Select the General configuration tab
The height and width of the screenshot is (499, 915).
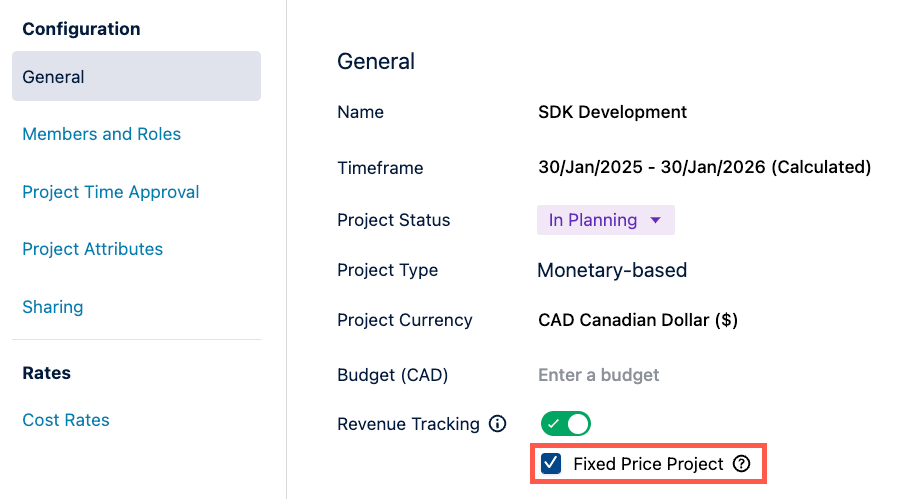point(136,77)
